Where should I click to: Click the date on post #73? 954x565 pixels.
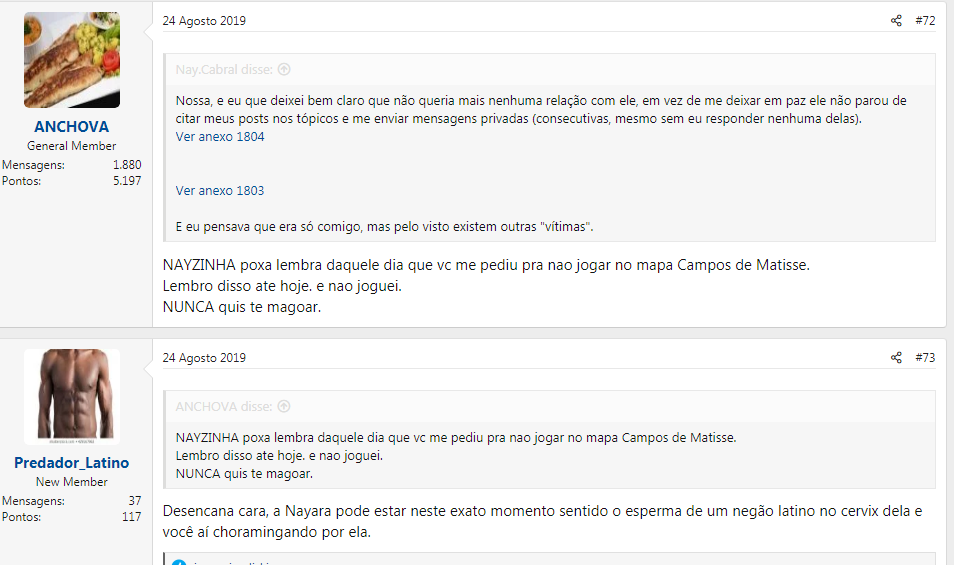[x=204, y=358]
